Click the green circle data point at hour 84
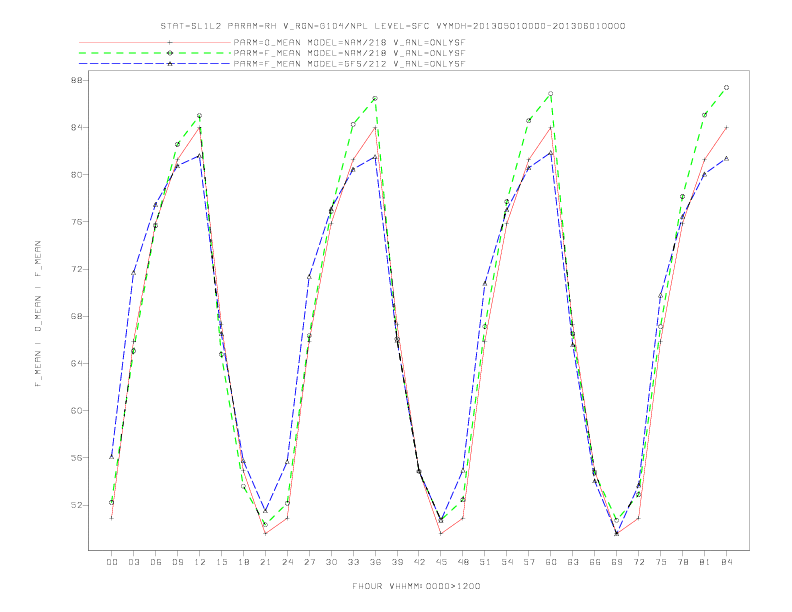Image resolution: width=792 pixels, height=612 pixels. pyautogui.click(x=726, y=87)
